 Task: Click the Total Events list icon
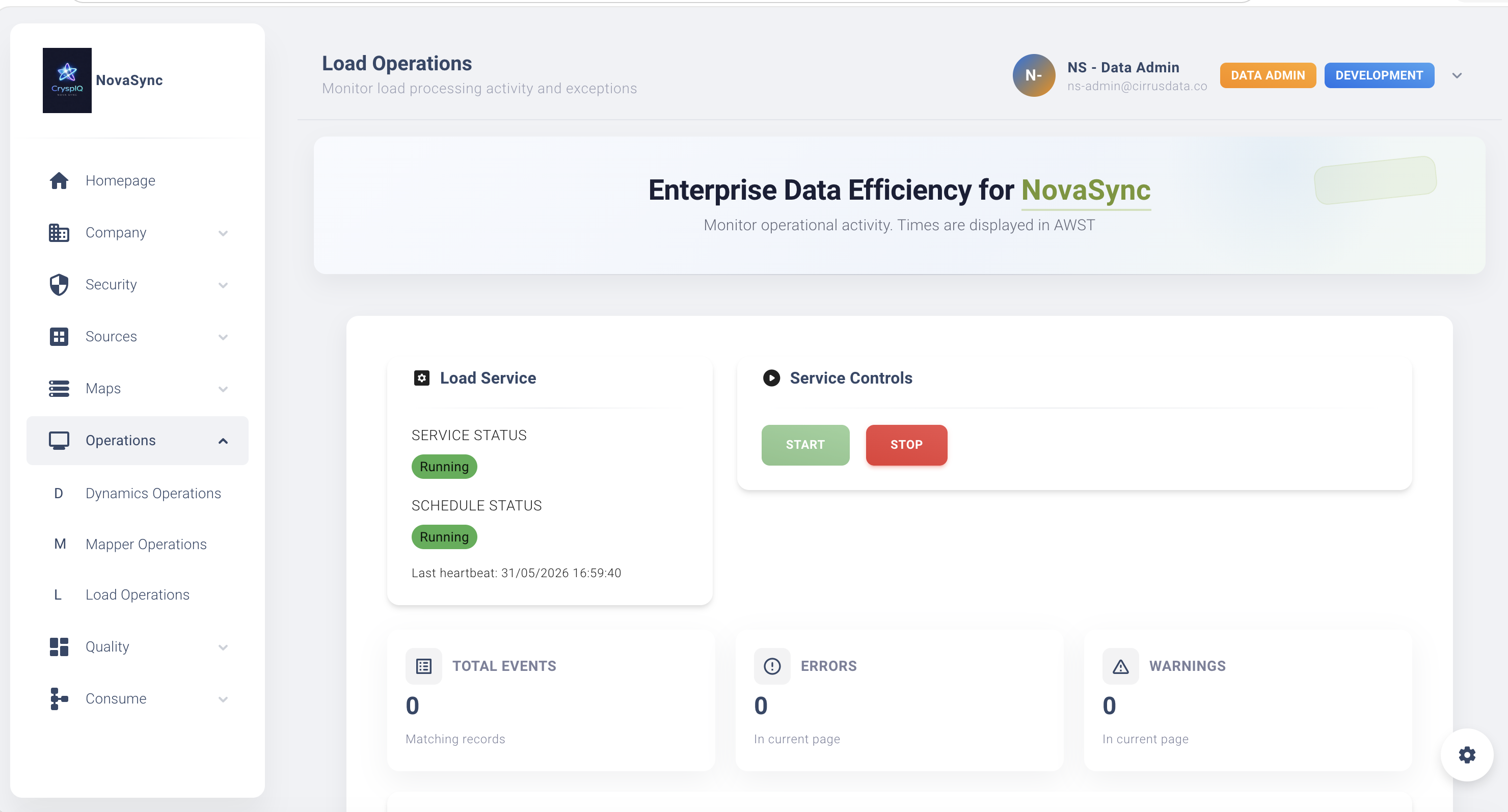(x=424, y=666)
